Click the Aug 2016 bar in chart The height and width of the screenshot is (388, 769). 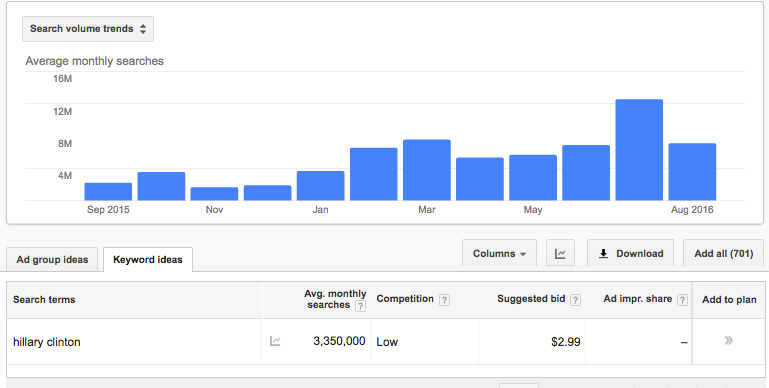pyautogui.click(x=692, y=172)
